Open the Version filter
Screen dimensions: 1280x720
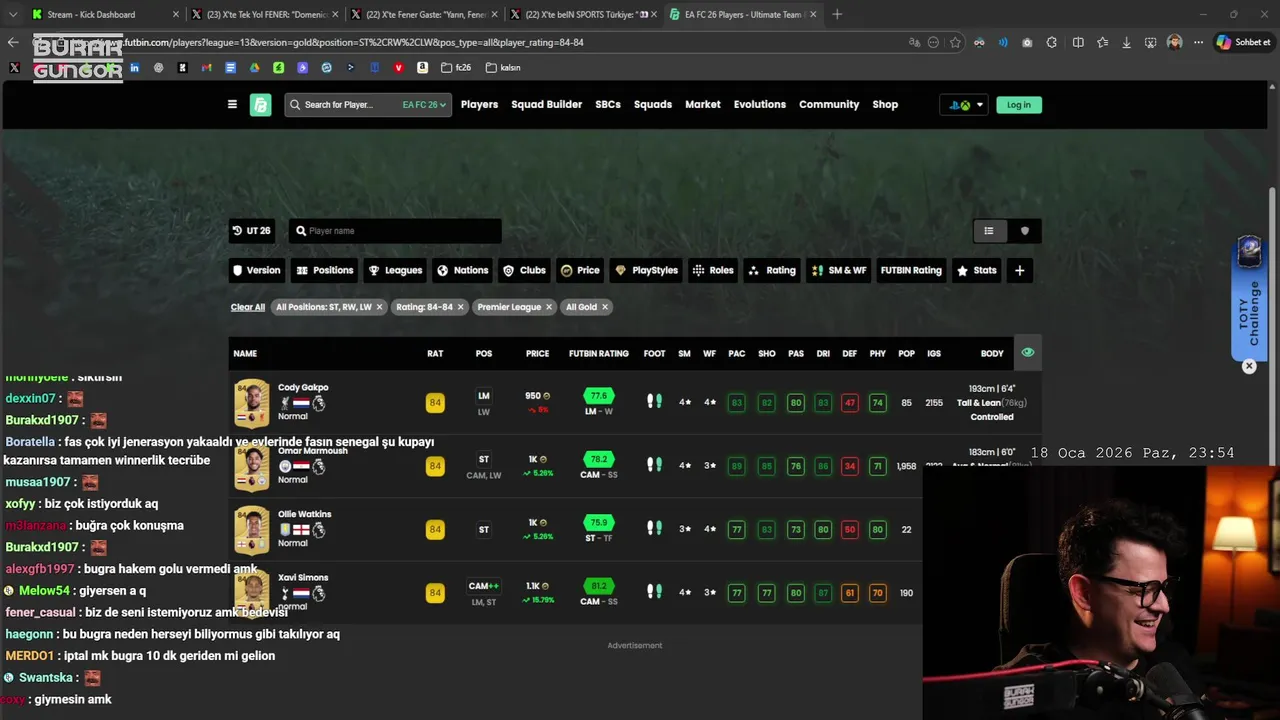point(257,270)
